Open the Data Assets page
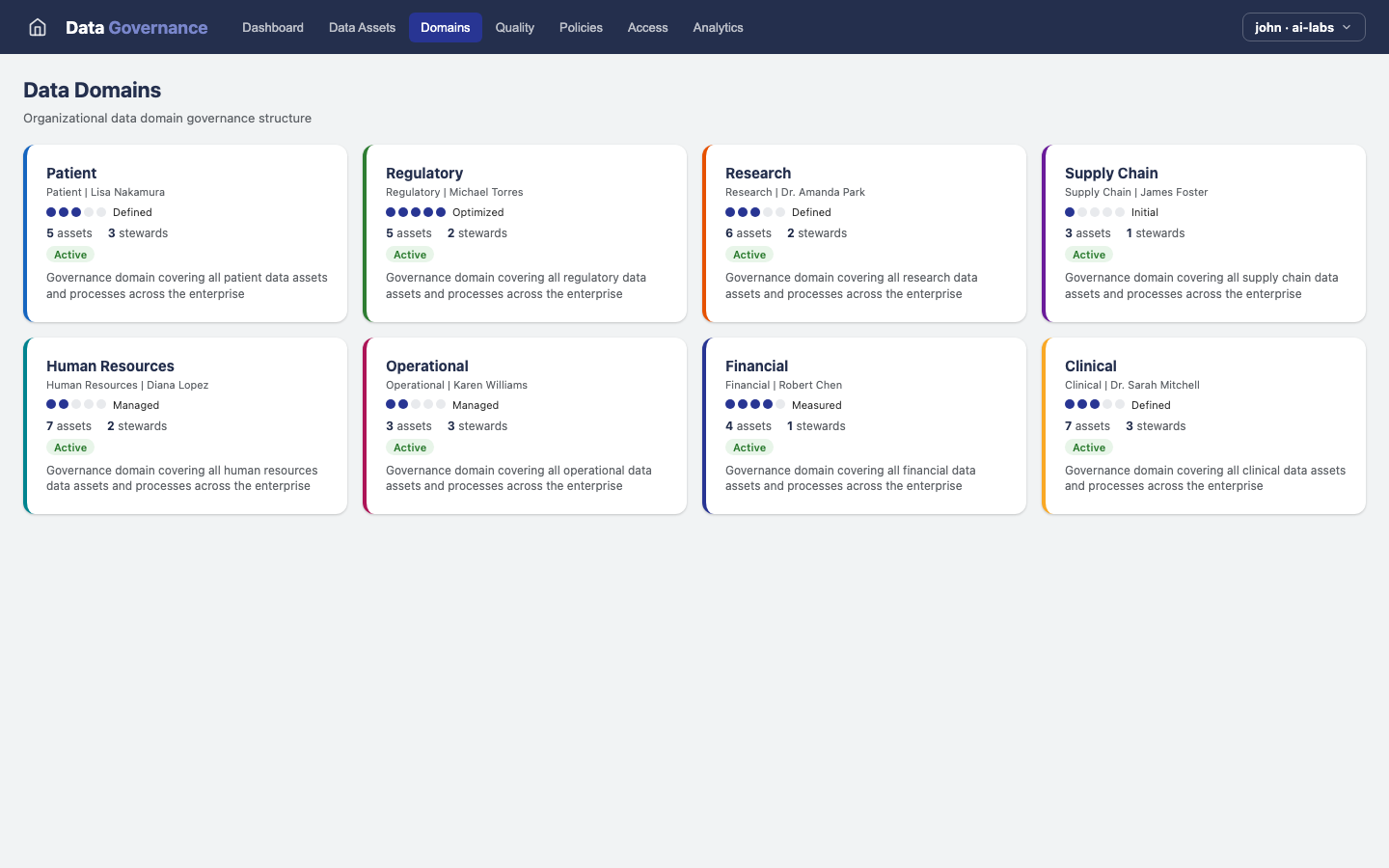1389x868 pixels. (x=362, y=27)
